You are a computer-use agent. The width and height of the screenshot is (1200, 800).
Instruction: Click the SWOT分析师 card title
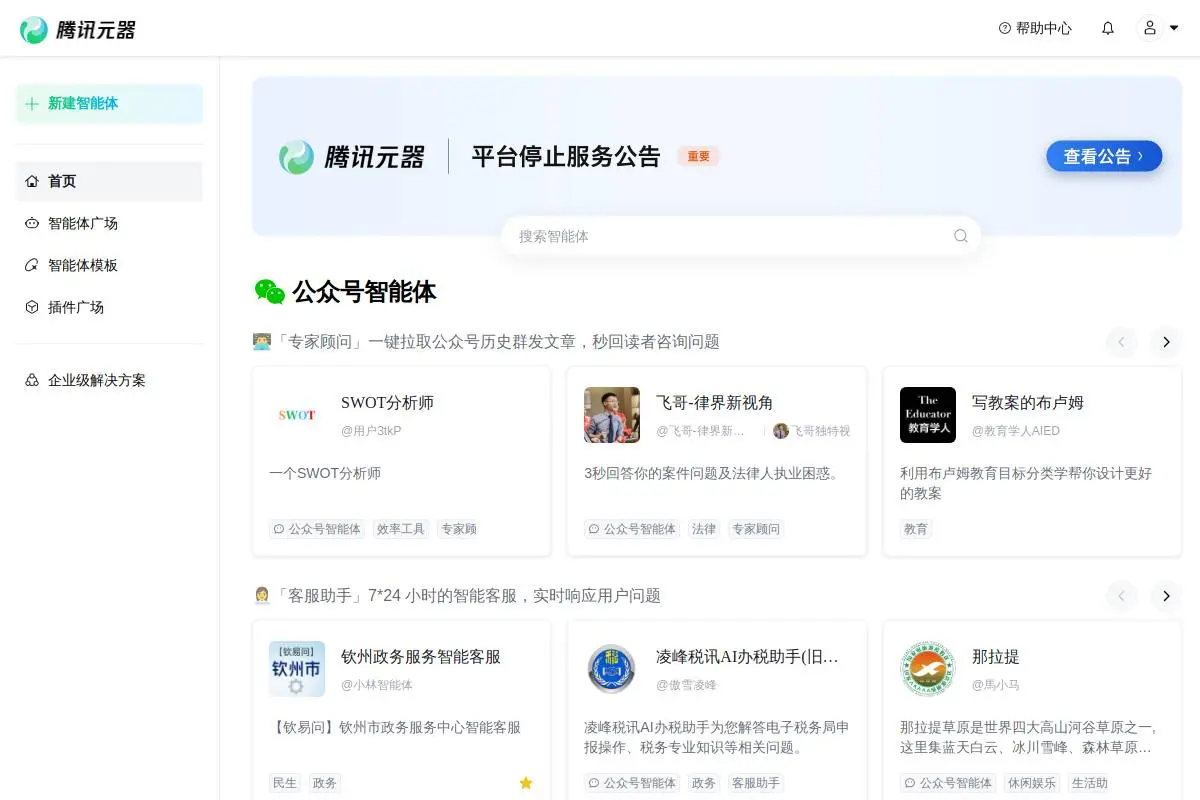(x=388, y=403)
